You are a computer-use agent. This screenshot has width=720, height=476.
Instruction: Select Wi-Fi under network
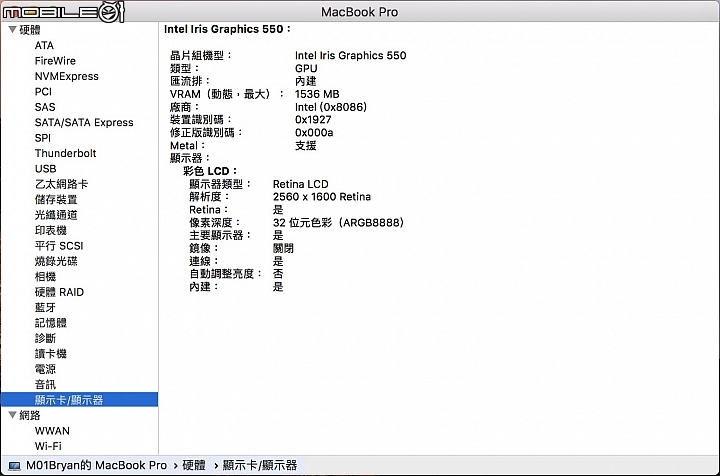48,446
